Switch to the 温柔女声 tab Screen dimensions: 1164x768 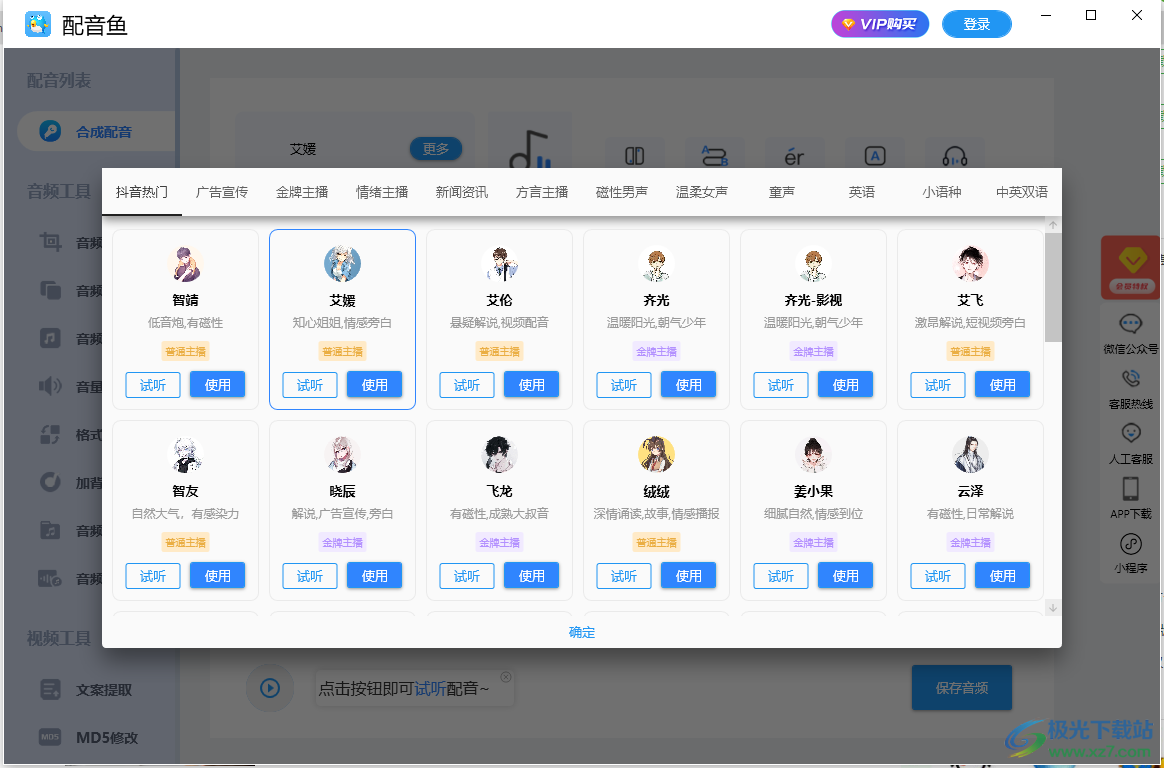pyautogui.click(x=702, y=191)
